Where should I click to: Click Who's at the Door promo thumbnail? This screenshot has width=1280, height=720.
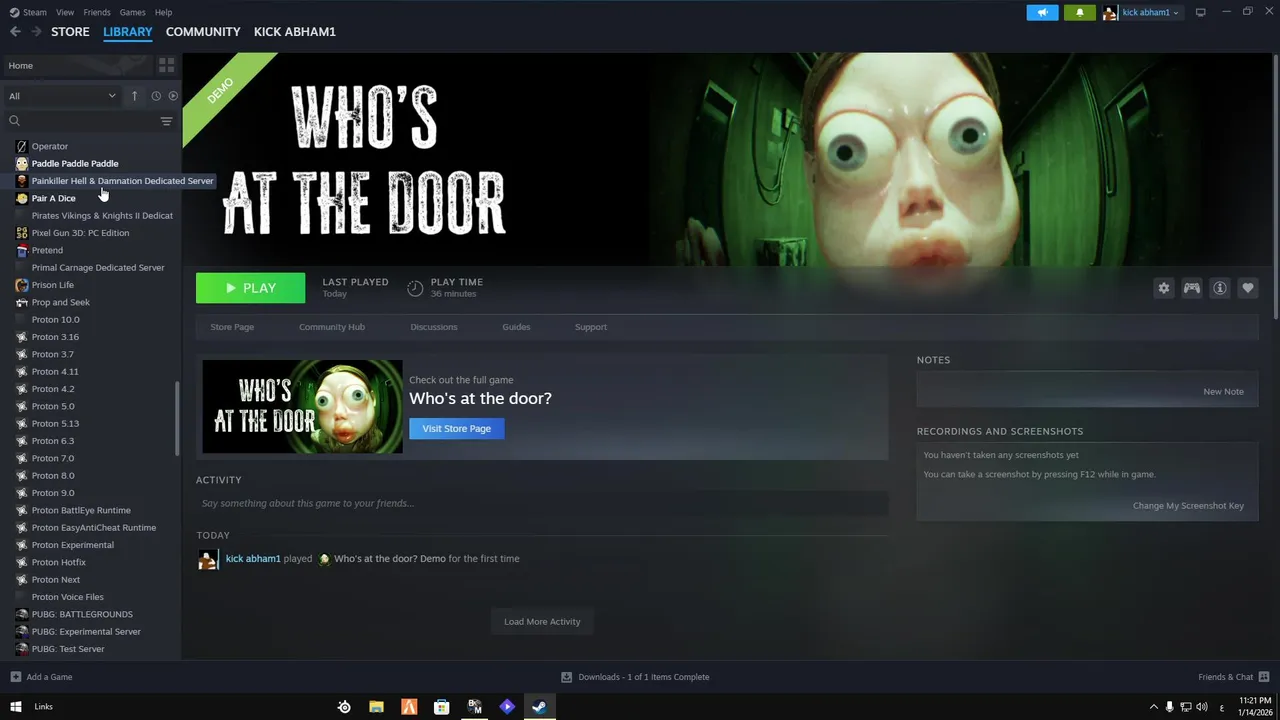[302, 407]
